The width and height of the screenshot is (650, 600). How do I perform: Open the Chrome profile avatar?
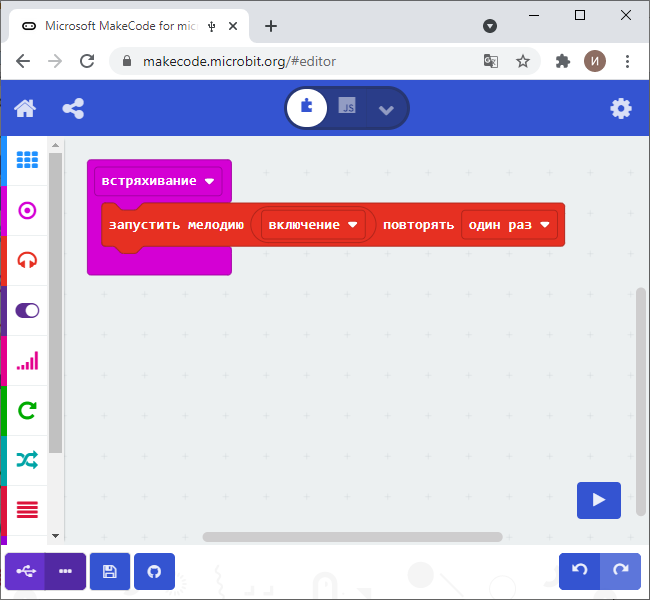[595, 61]
